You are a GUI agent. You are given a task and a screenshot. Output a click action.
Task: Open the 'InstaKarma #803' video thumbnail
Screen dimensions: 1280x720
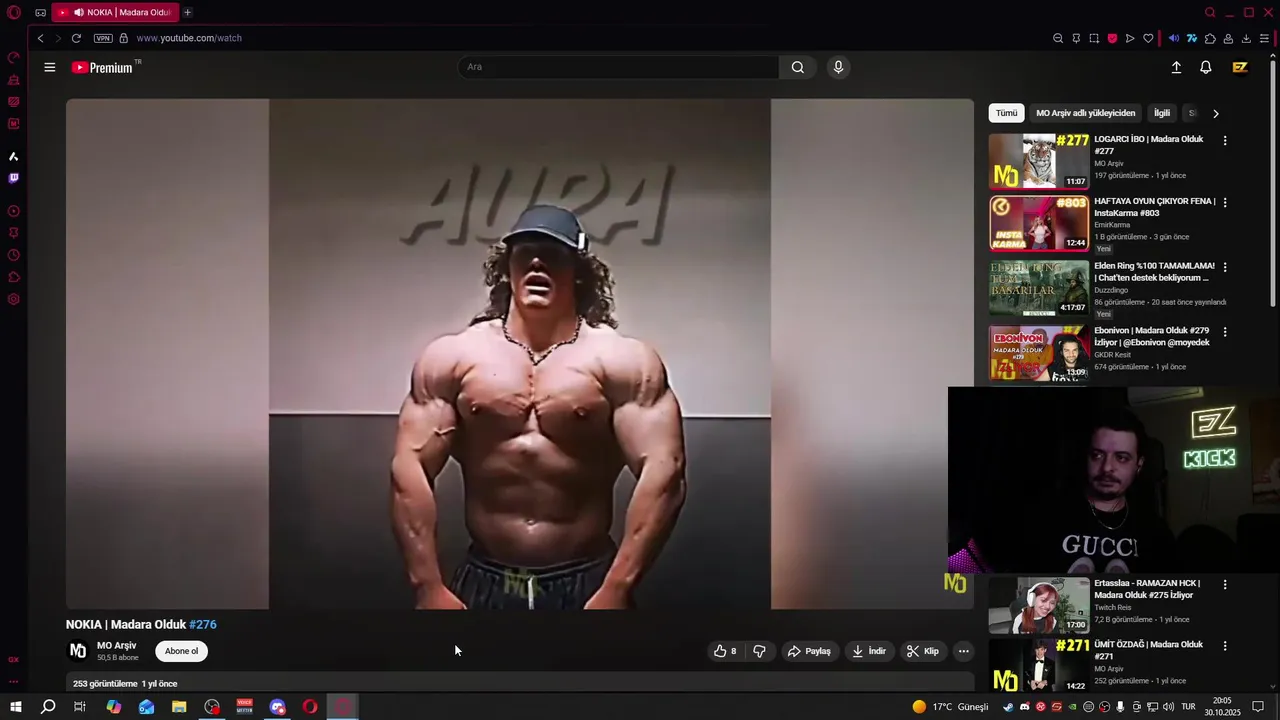[x=1039, y=223]
